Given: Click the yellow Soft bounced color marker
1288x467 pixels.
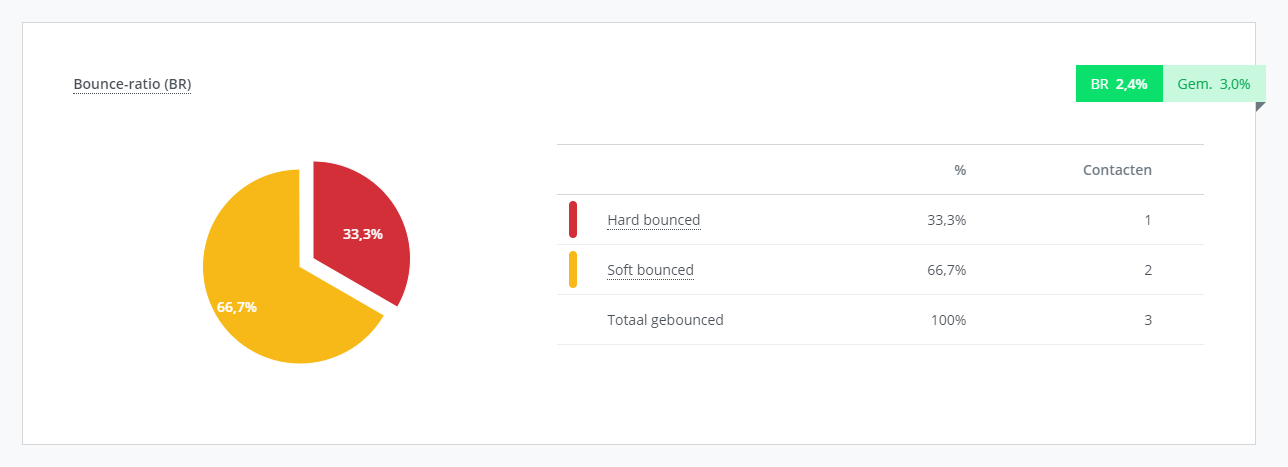Looking at the screenshot, I should click(573, 270).
